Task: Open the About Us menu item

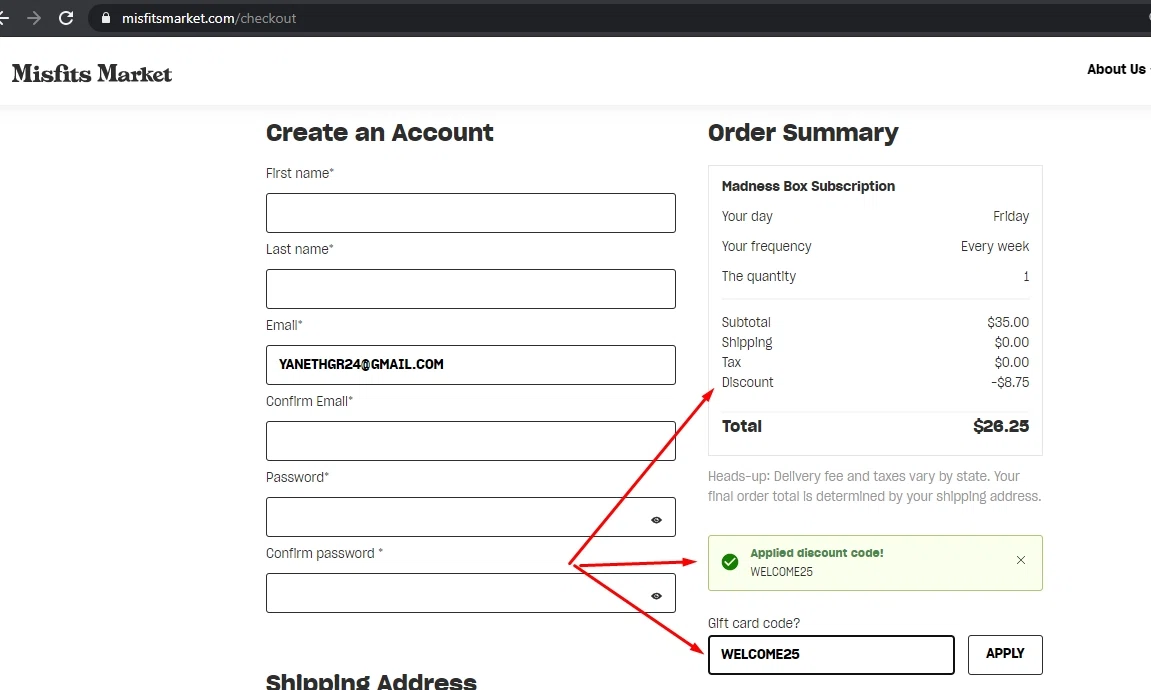Action: click(1116, 69)
